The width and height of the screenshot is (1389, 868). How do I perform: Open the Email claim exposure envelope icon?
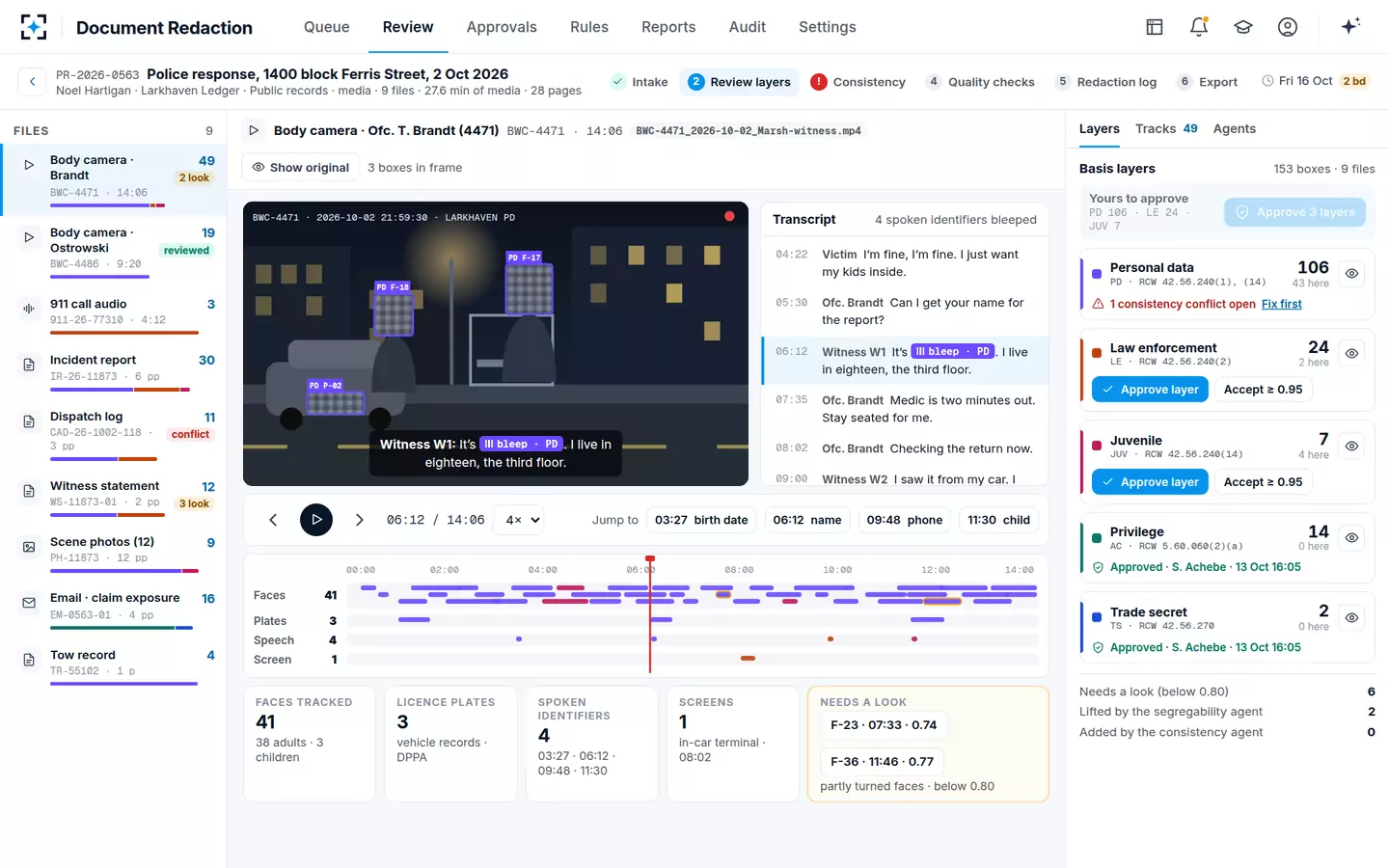(29, 603)
